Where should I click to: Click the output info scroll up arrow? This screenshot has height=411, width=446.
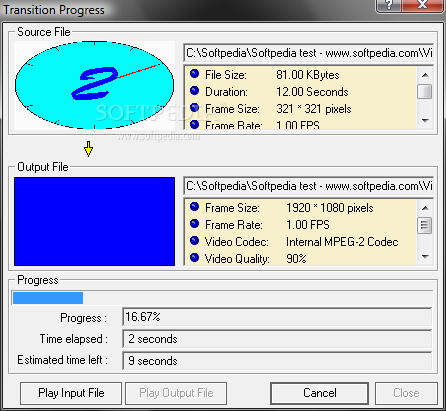tap(425, 208)
